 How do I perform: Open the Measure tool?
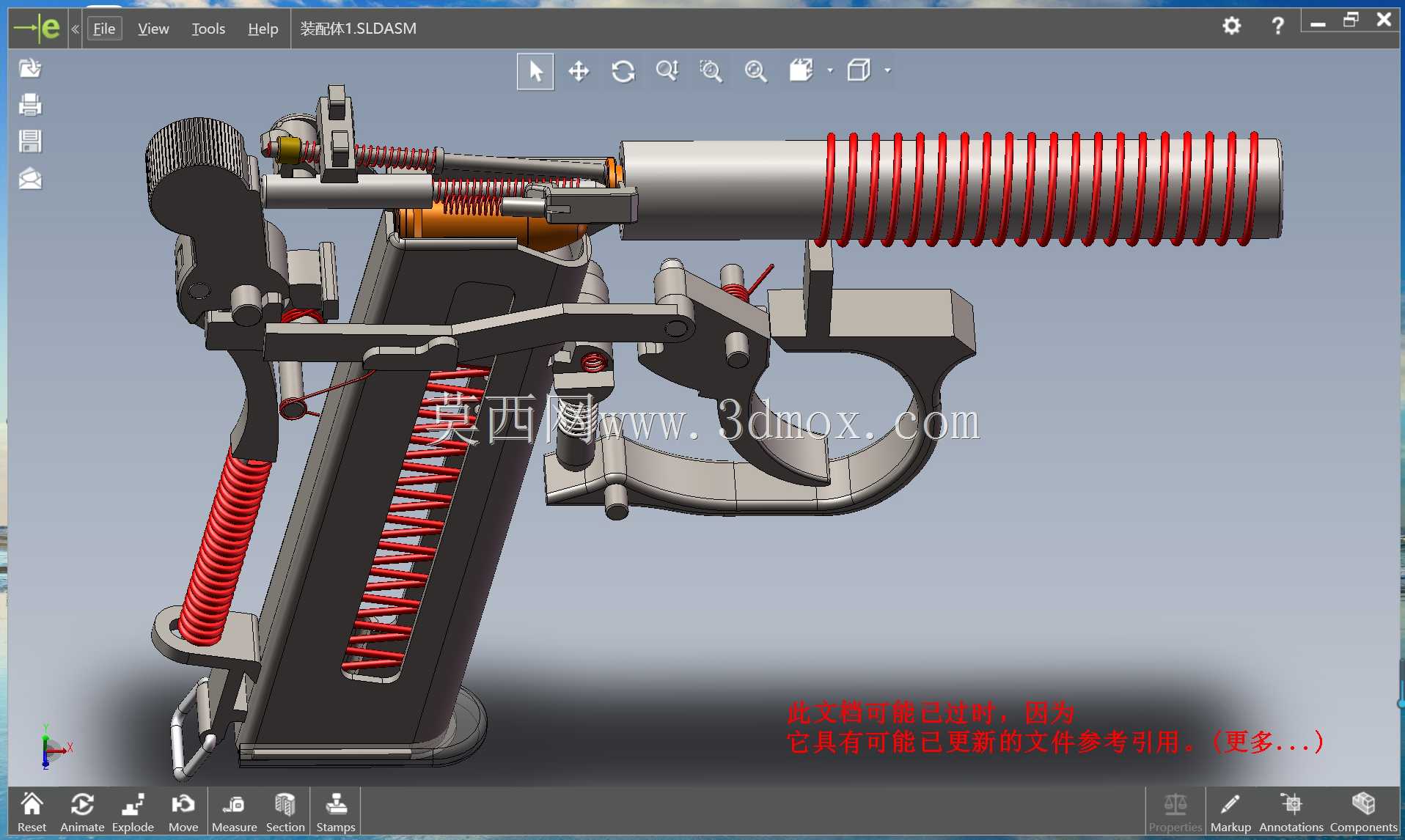[234, 812]
